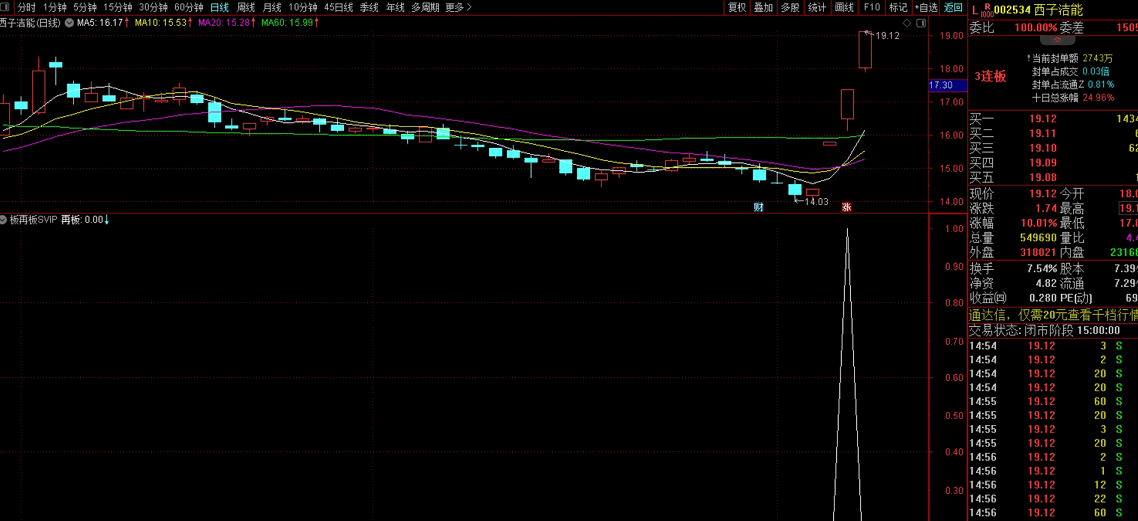The image size is (1138, 521).
Task: Select the 日线 daily period
Action: click(219, 7)
